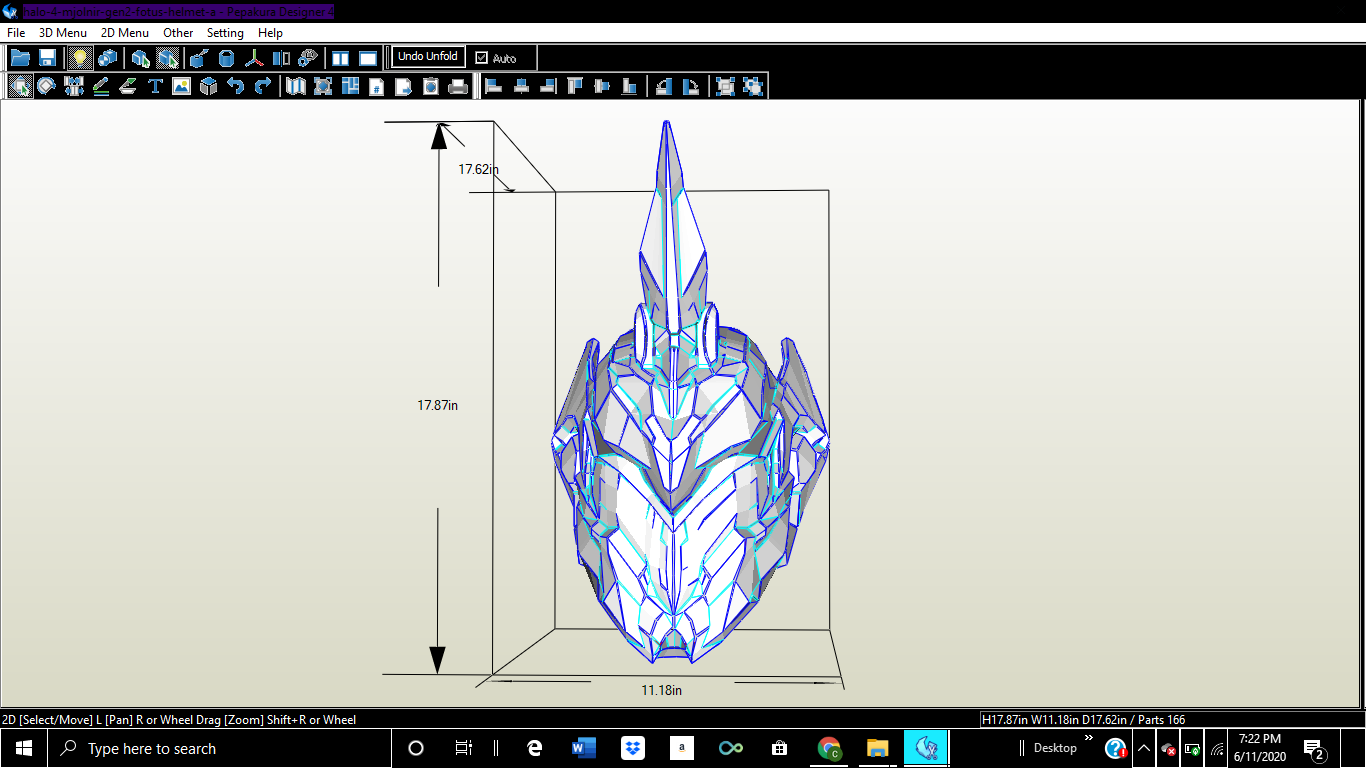Open the Help menu
This screenshot has width=1366, height=768.
[270, 33]
